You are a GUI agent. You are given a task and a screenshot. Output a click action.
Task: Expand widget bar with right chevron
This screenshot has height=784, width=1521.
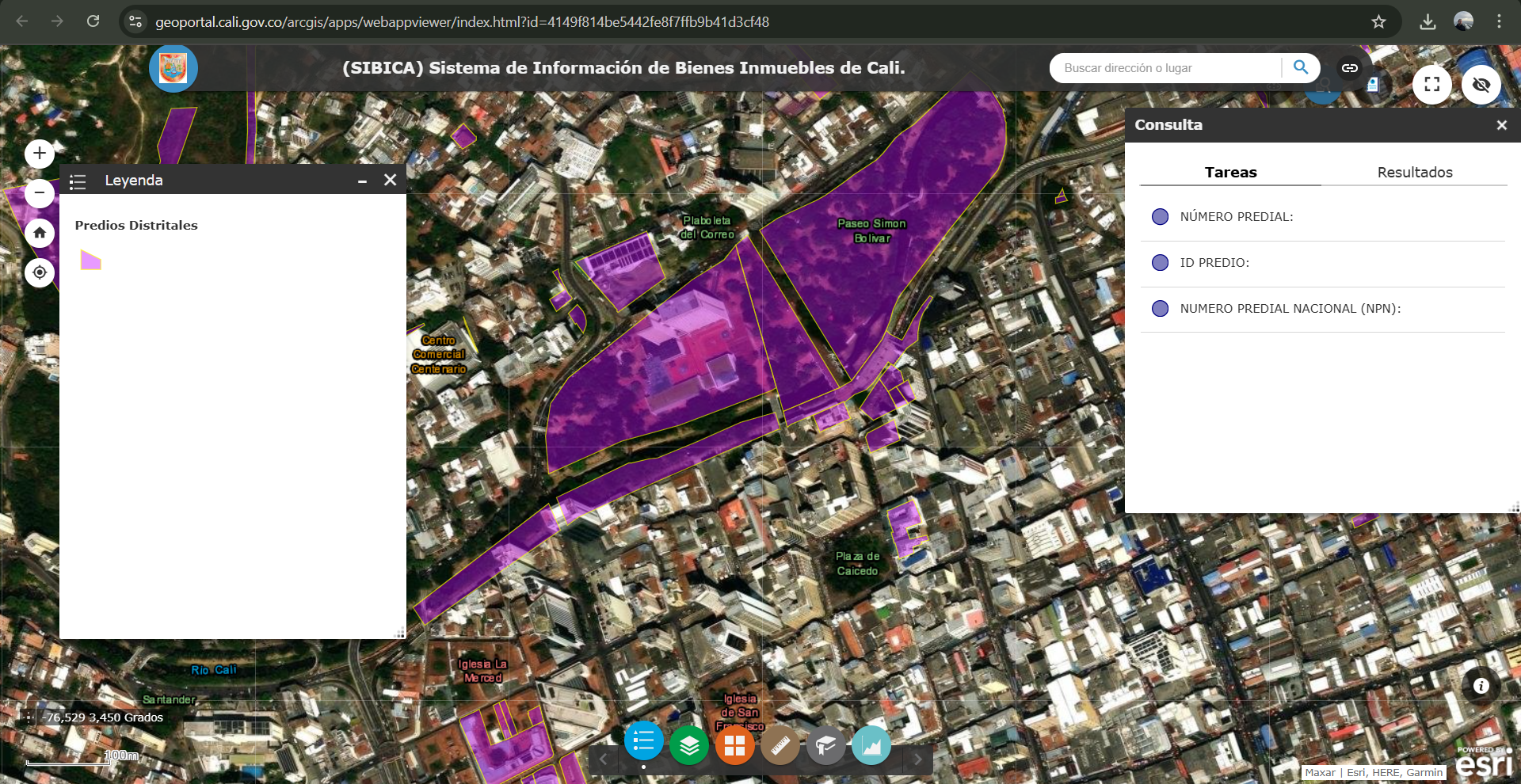coord(917,759)
